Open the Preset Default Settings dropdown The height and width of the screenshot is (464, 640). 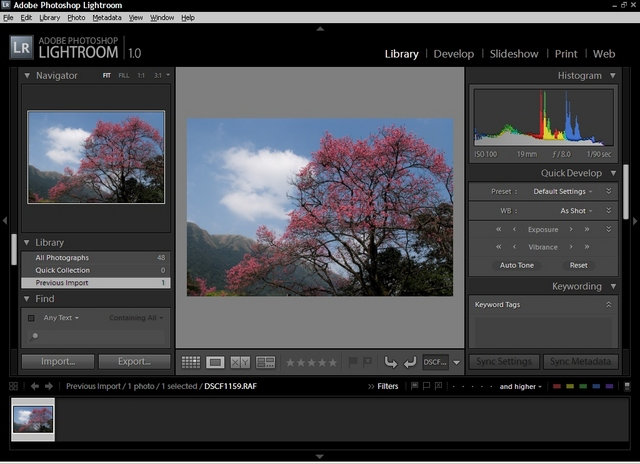tap(562, 191)
